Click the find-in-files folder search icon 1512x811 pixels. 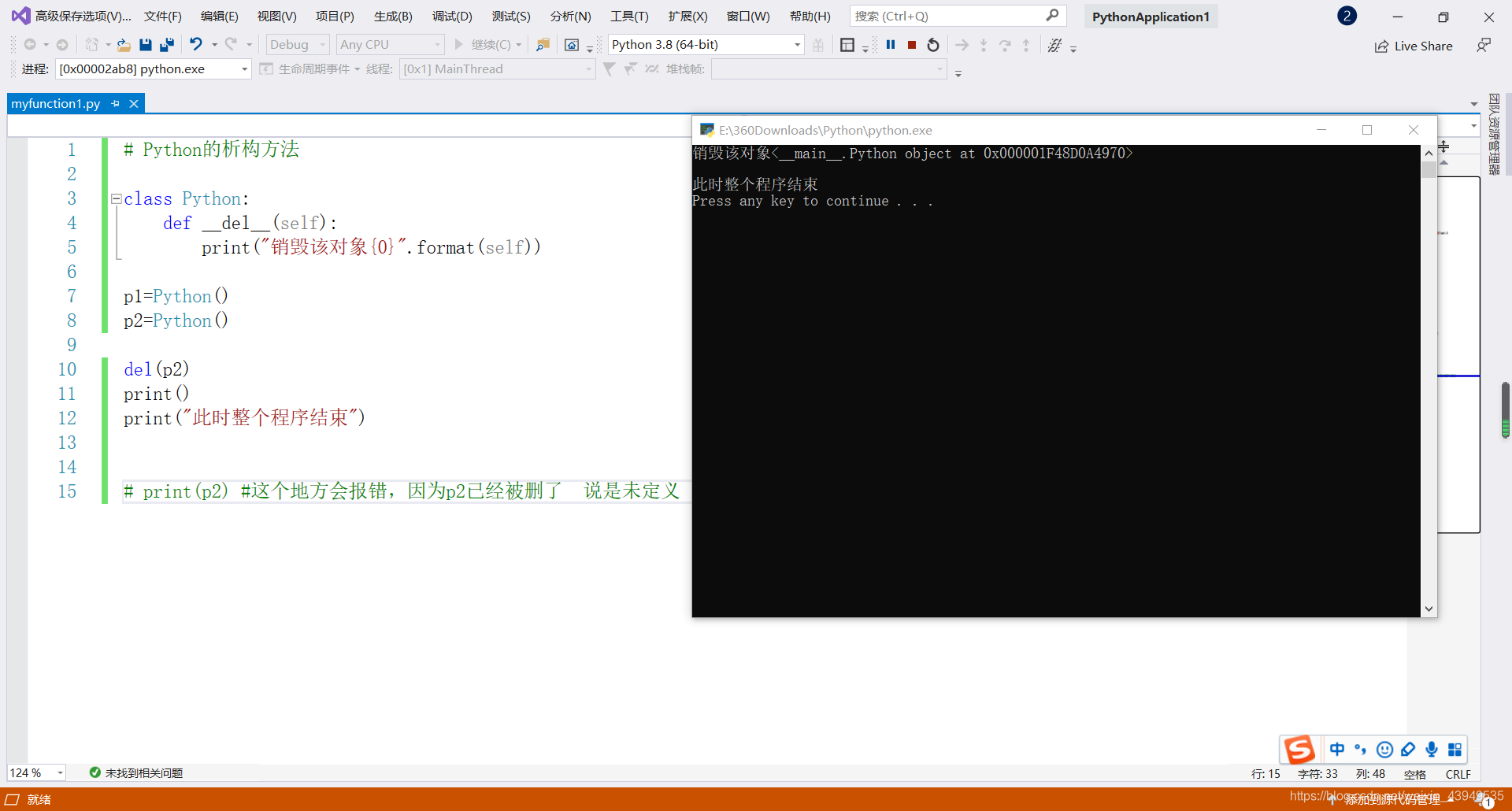tap(543, 45)
